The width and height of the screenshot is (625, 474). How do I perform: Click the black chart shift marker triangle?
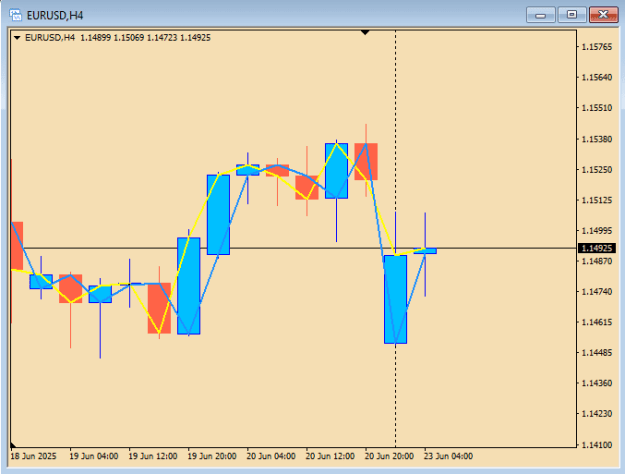(x=365, y=32)
